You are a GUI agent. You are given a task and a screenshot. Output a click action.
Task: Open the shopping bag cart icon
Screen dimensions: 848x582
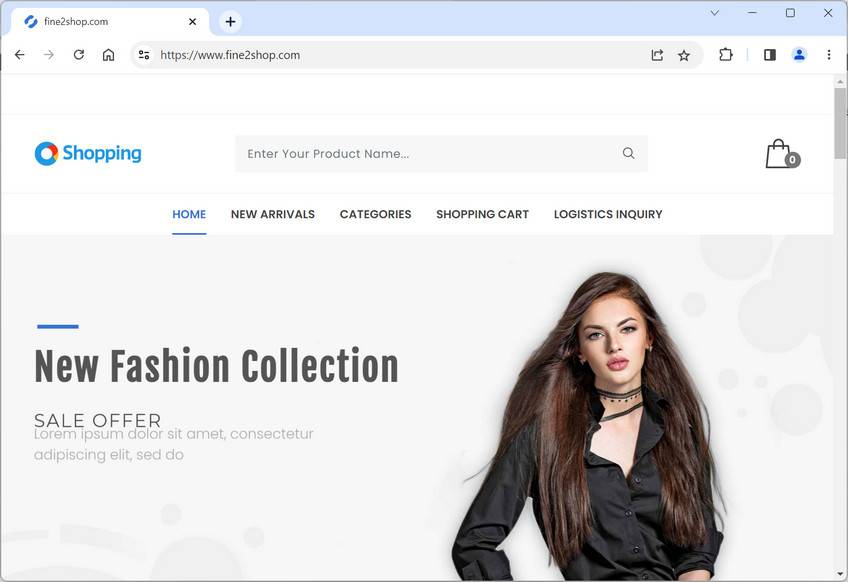point(783,154)
